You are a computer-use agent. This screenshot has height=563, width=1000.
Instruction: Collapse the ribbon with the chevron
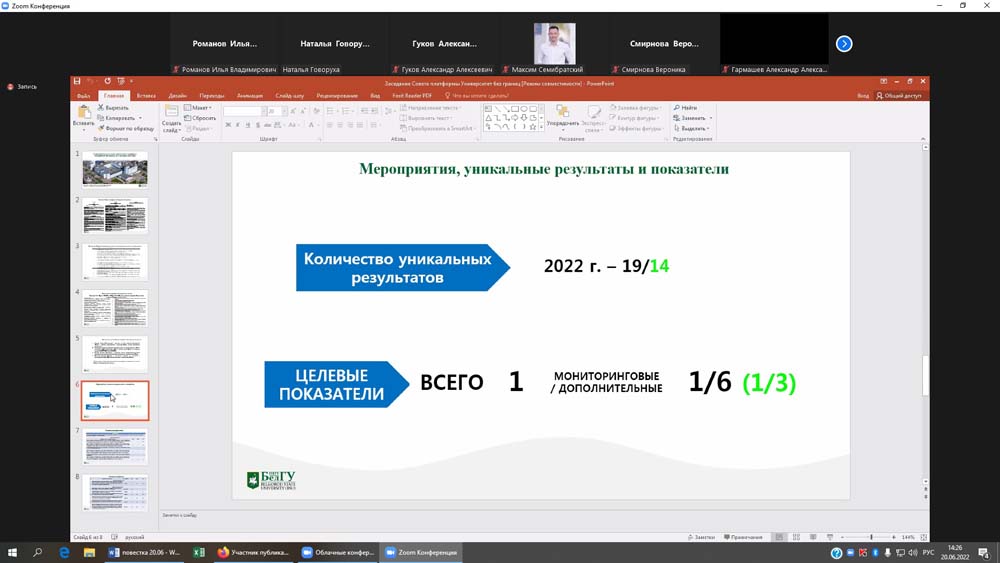click(x=922, y=138)
